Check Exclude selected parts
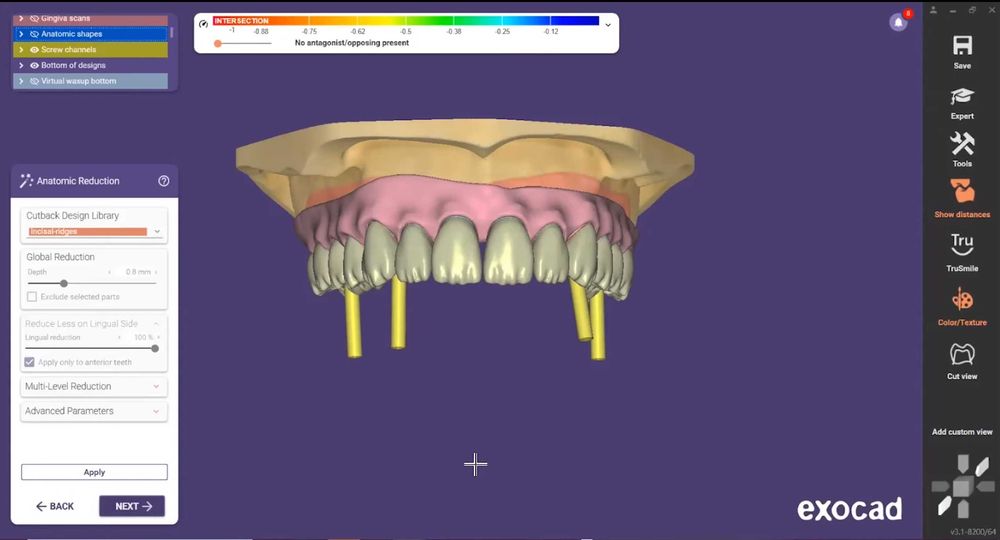 pyautogui.click(x=32, y=296)
